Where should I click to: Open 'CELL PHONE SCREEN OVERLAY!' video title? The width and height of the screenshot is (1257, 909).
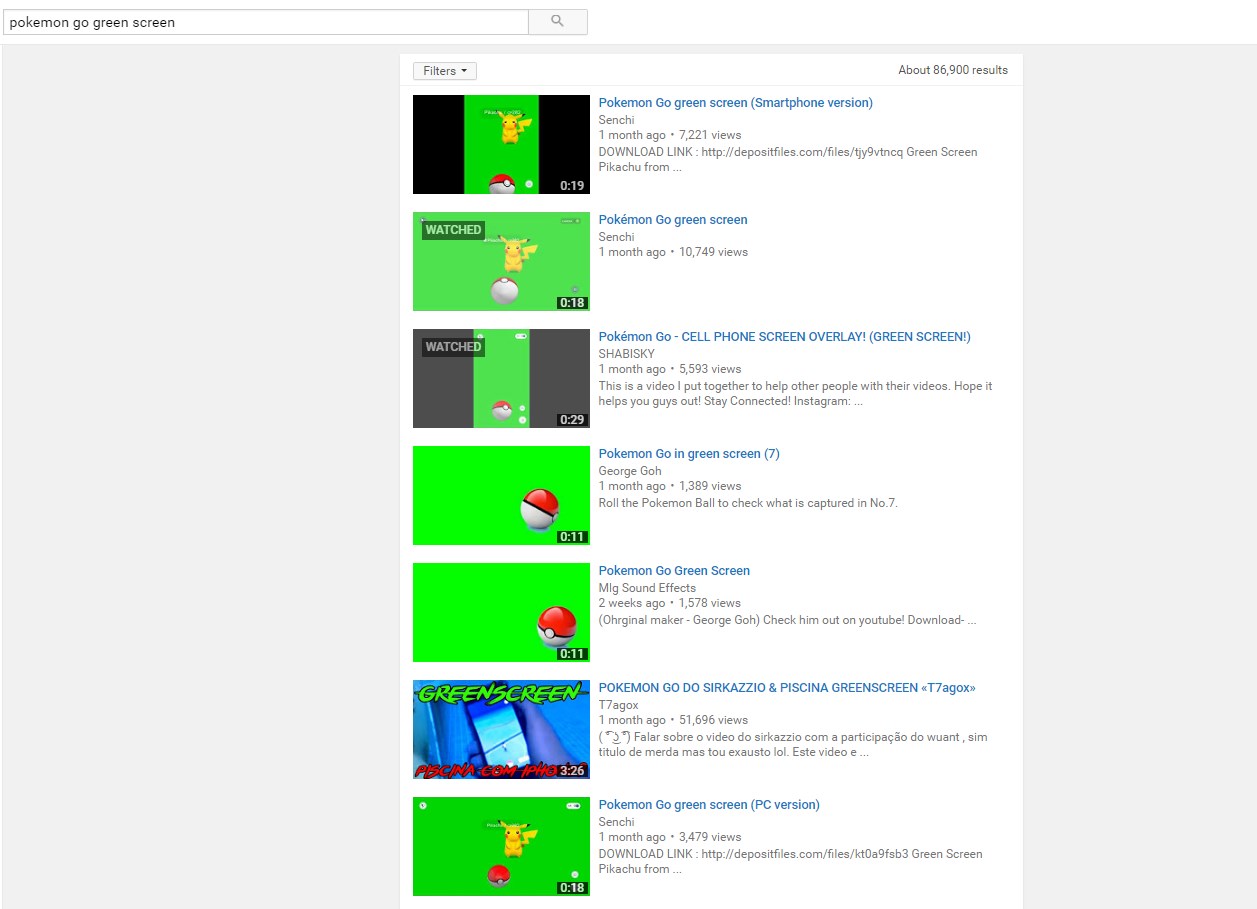[x=785, y=337]
